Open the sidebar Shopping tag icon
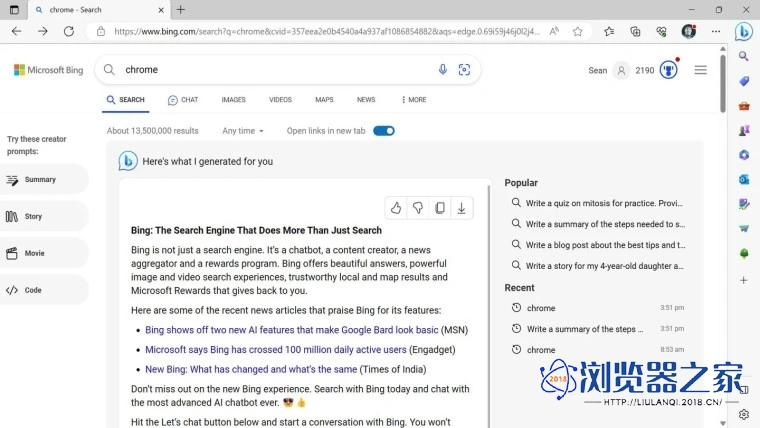This screenshot has width=760, height=428. [744, 81]
